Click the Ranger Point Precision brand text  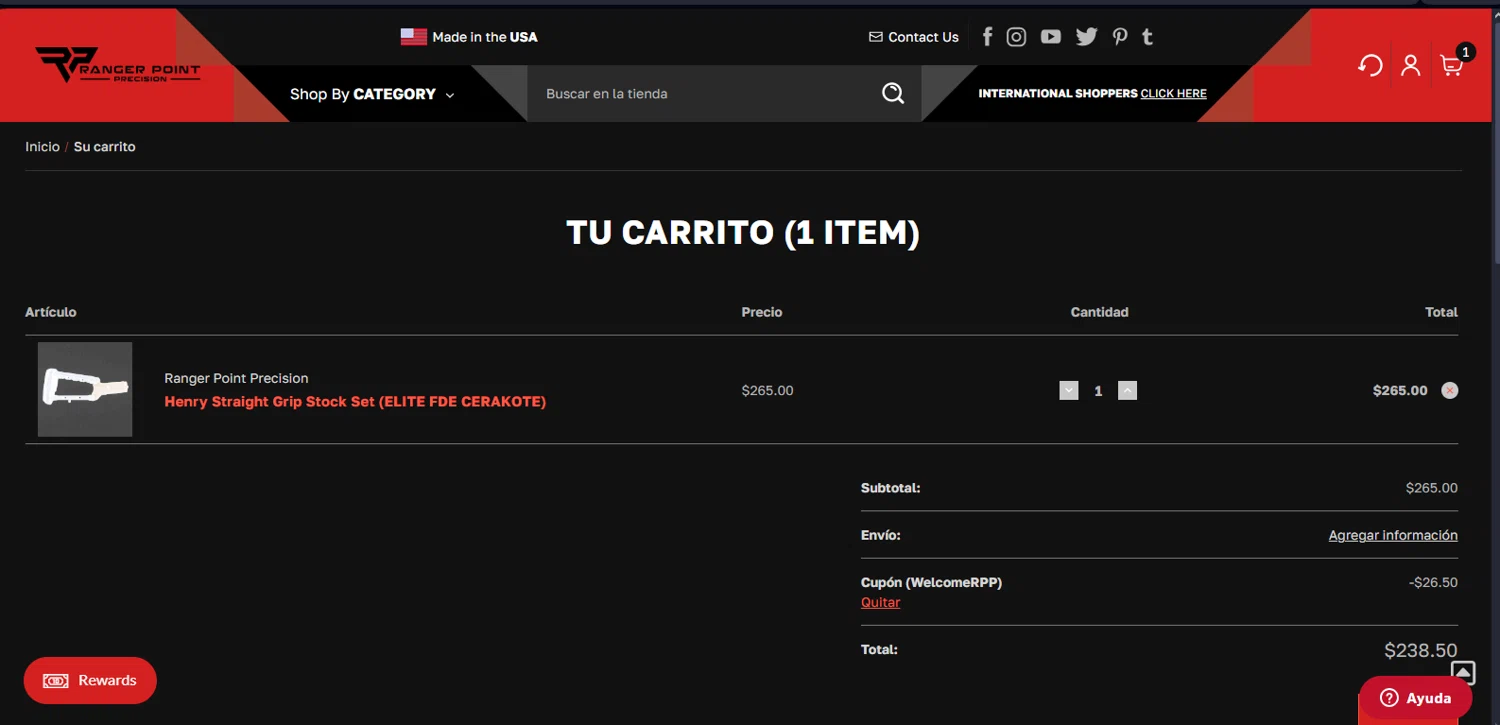[236, 378]
